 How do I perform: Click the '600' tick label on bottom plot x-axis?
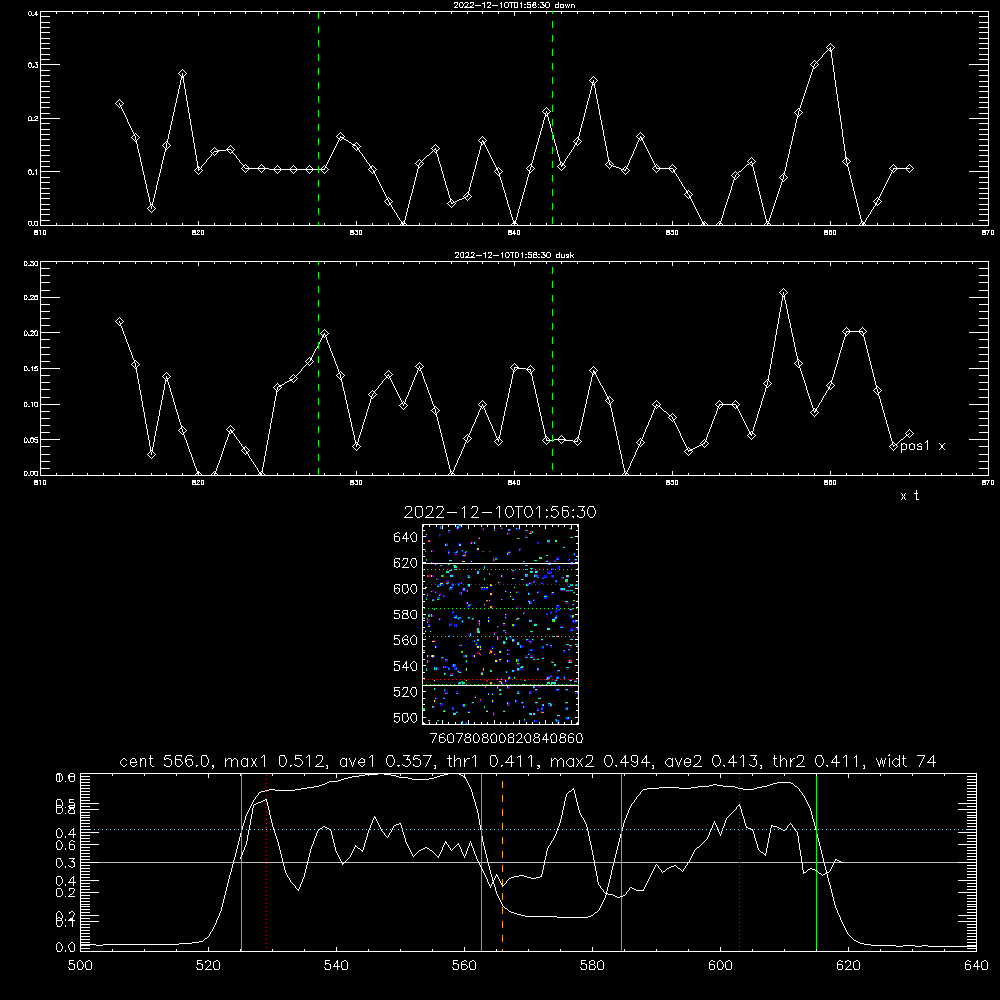pyautogui.click(x=721, y=966)
